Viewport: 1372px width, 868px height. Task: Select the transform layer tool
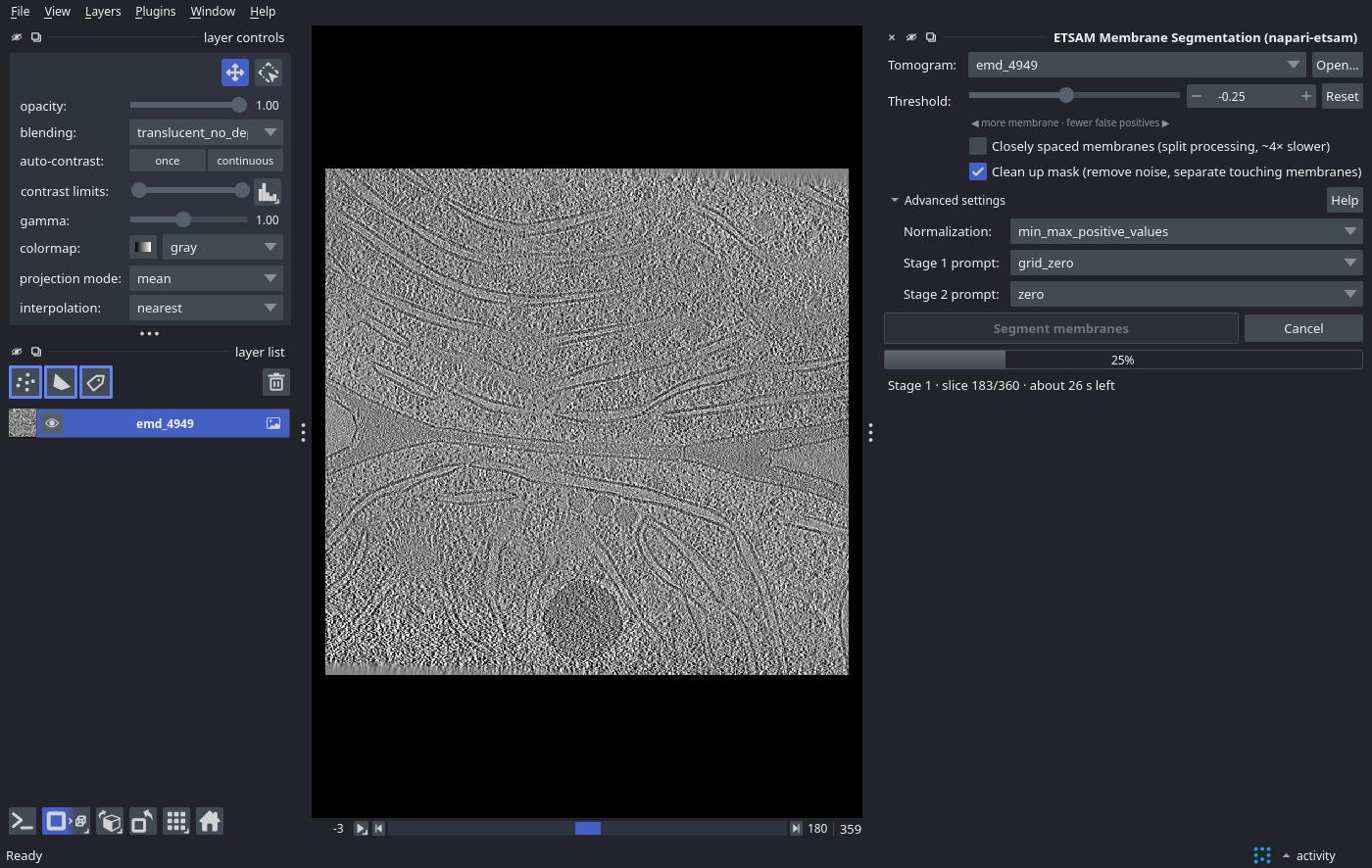[269, 72]
